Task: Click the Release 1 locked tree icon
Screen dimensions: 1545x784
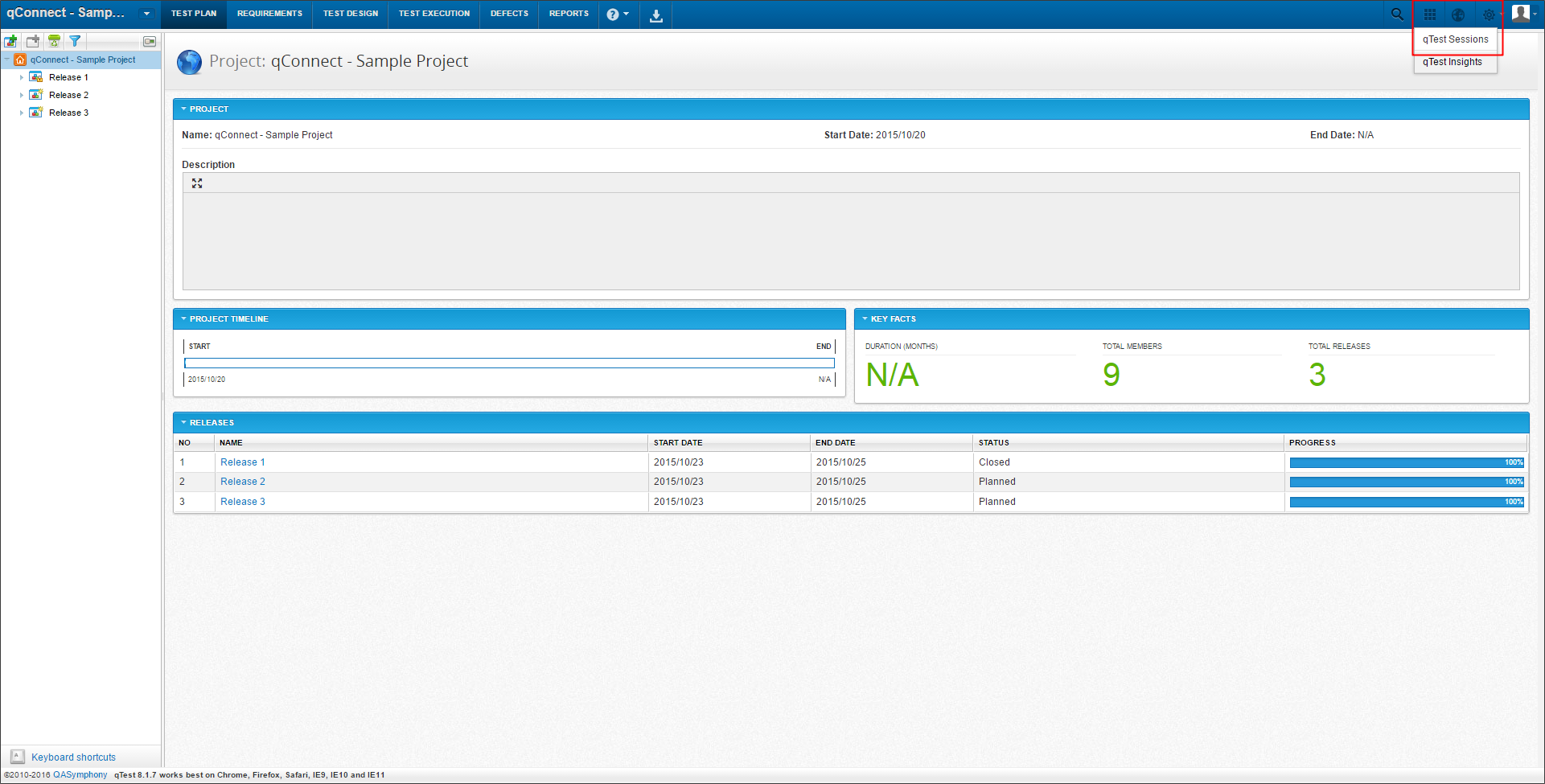Action: [36, 77]
